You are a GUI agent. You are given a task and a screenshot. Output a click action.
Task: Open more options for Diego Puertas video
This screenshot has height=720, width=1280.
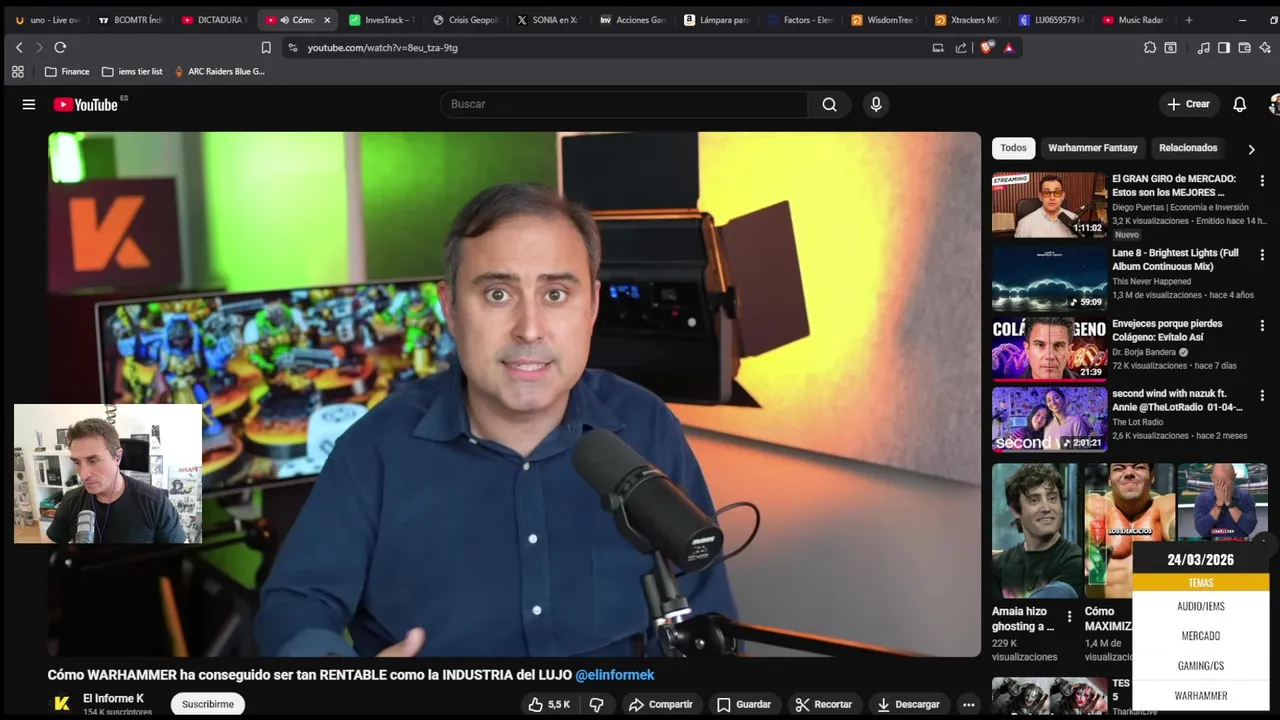point(1262,181)
